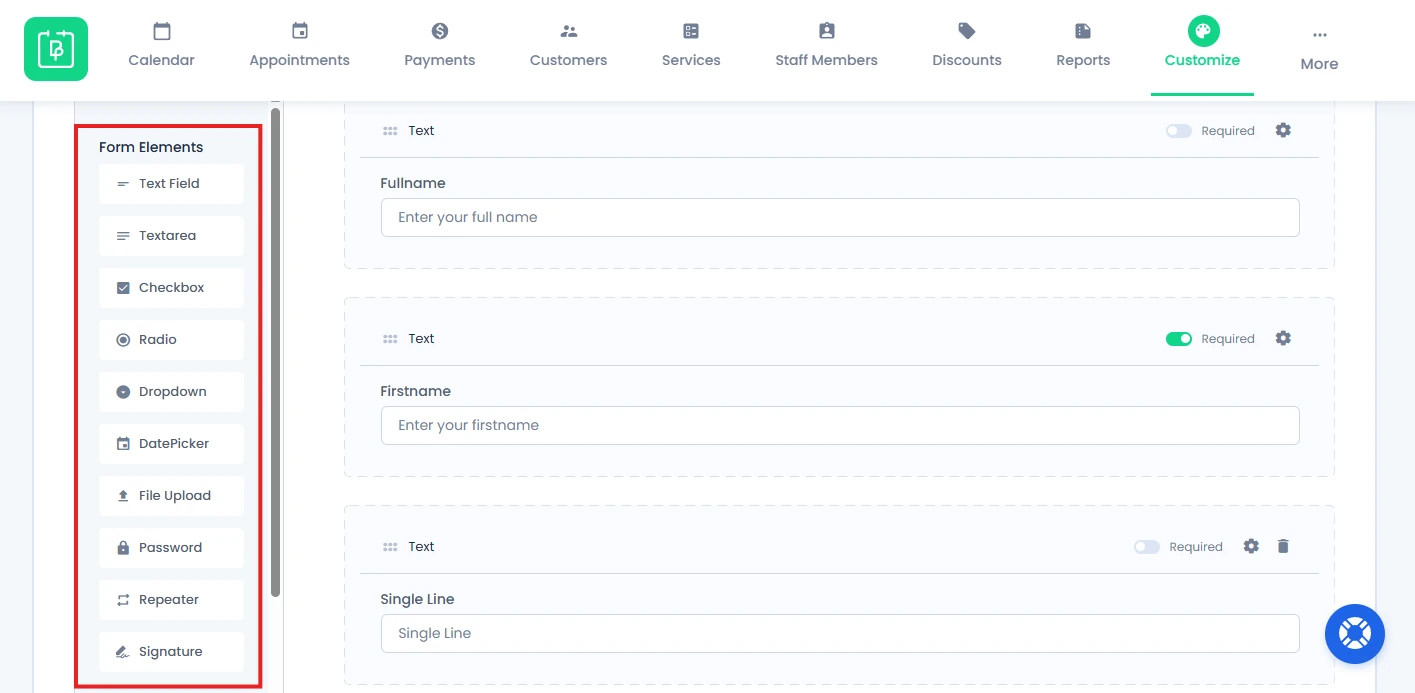Go to Staff Members
1415x693 pixels.
tap(826, 46)
